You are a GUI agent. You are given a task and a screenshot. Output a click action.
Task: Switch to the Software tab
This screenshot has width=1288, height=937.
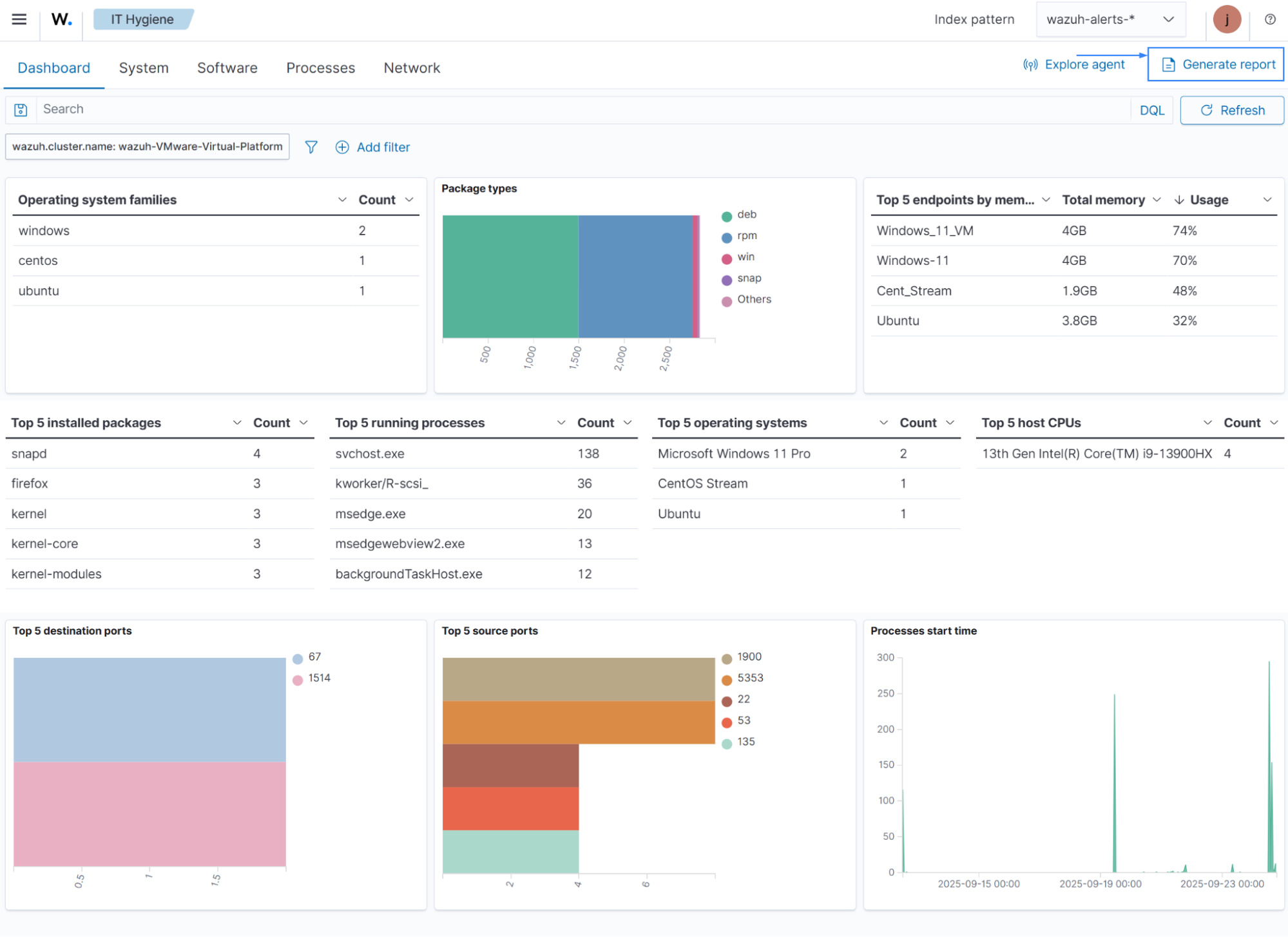(227, 68)
